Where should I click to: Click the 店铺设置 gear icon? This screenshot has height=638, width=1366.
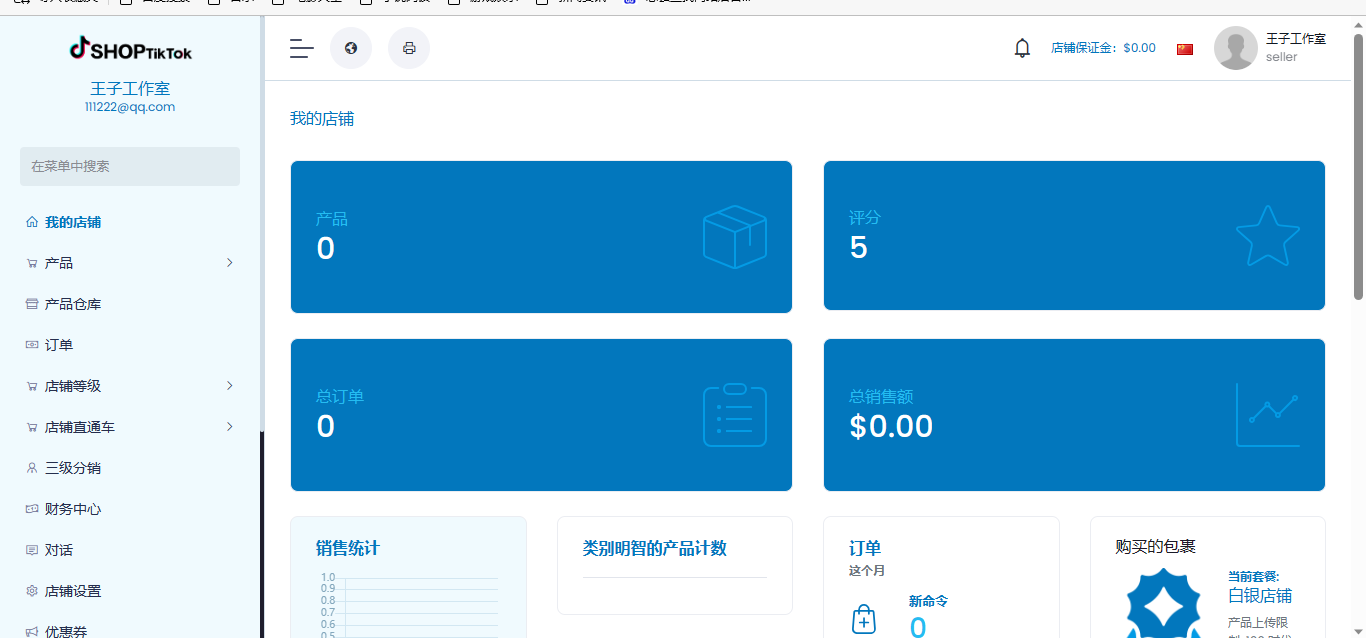point(32,591)
